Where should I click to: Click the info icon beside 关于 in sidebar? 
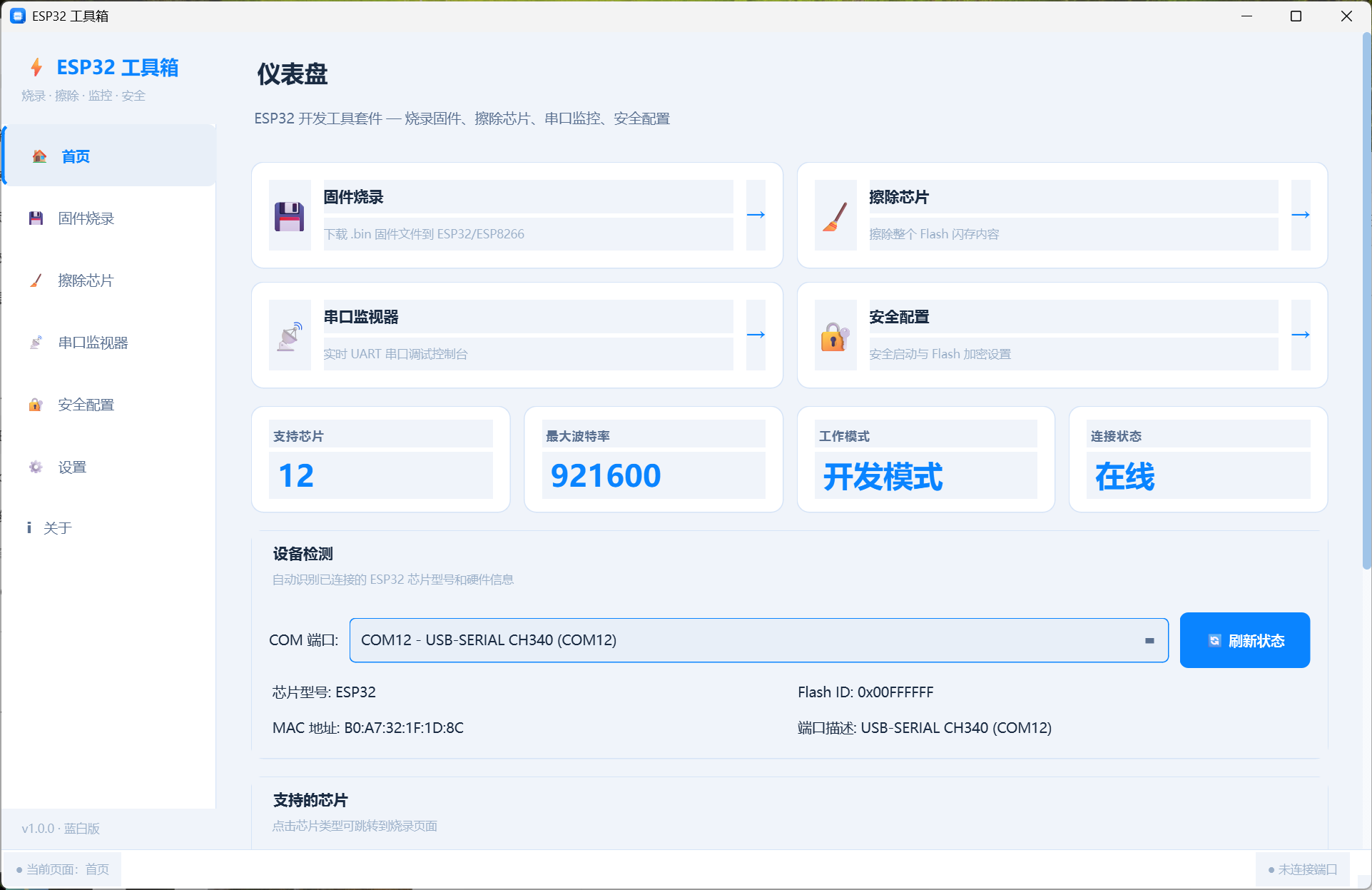click(x=29, y=527)
